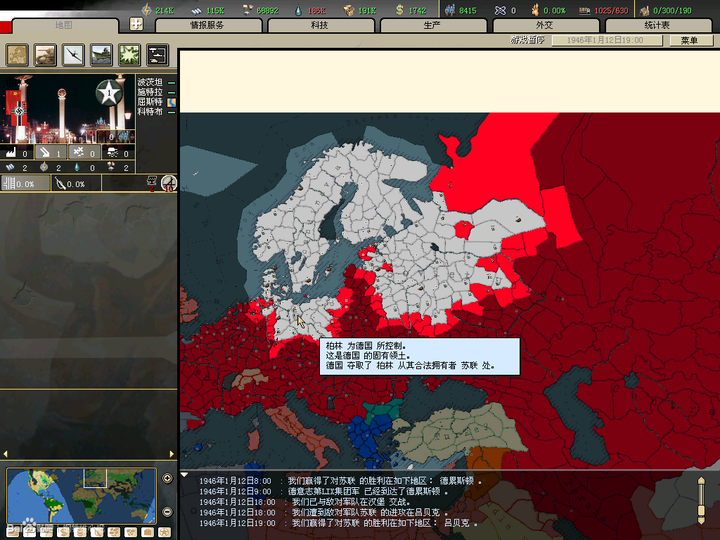Click the factory icon in province stats
The image size is (720, 540).
tap(11, 152)
